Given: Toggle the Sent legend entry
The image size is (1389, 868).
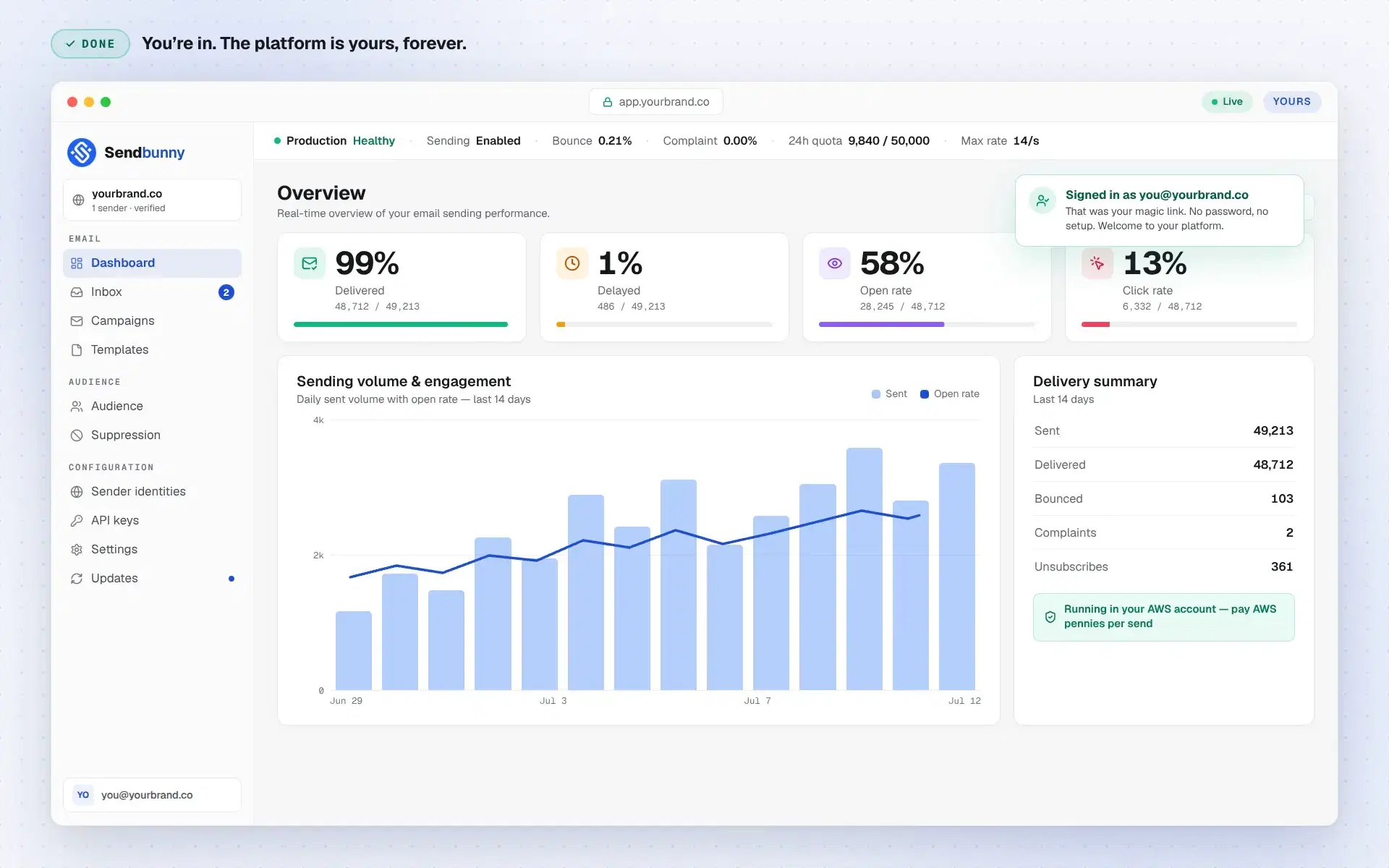Looking at the screenshot, I should pos(889,394).
